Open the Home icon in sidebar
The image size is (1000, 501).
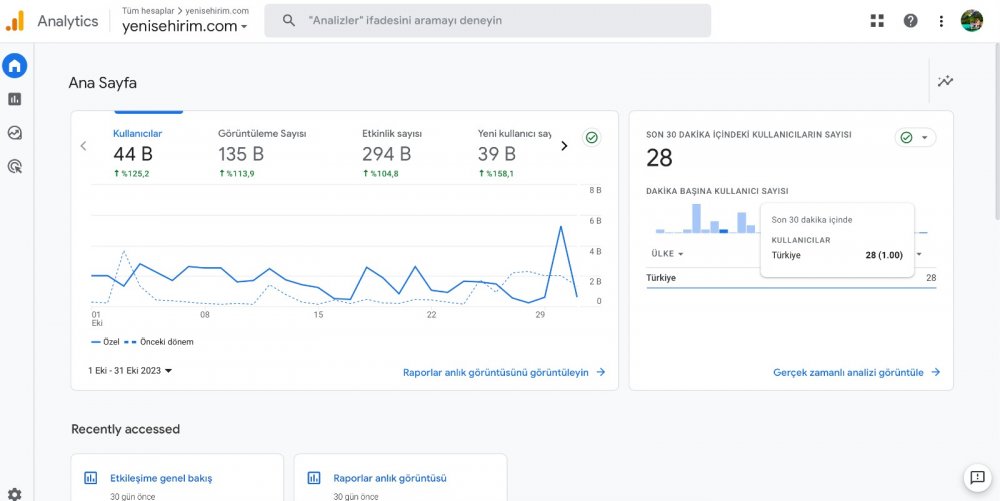(x=14, y=66)
